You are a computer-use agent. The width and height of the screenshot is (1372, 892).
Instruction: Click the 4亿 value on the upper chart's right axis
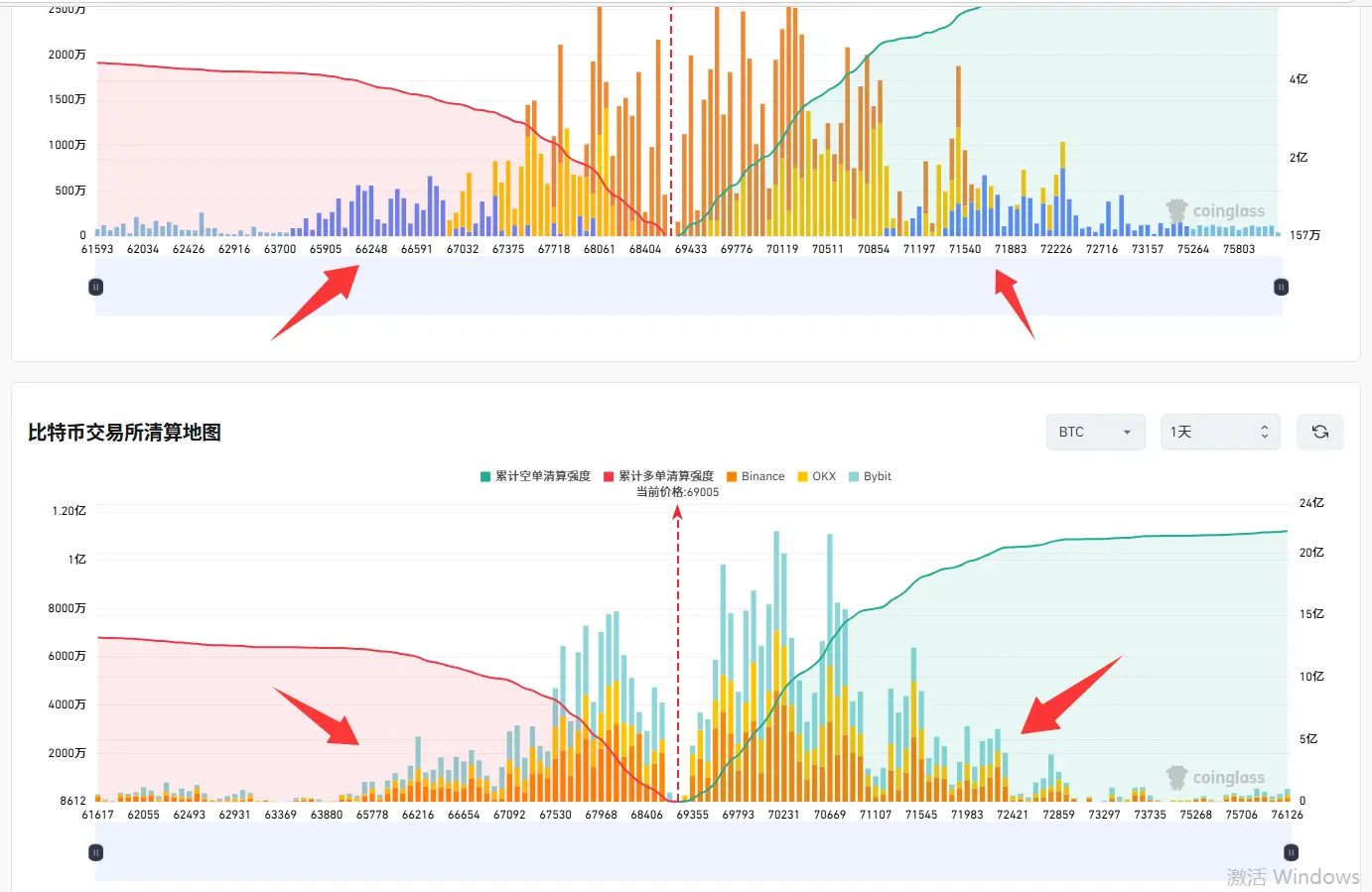pyautogui.click(x=1299, y=79)
